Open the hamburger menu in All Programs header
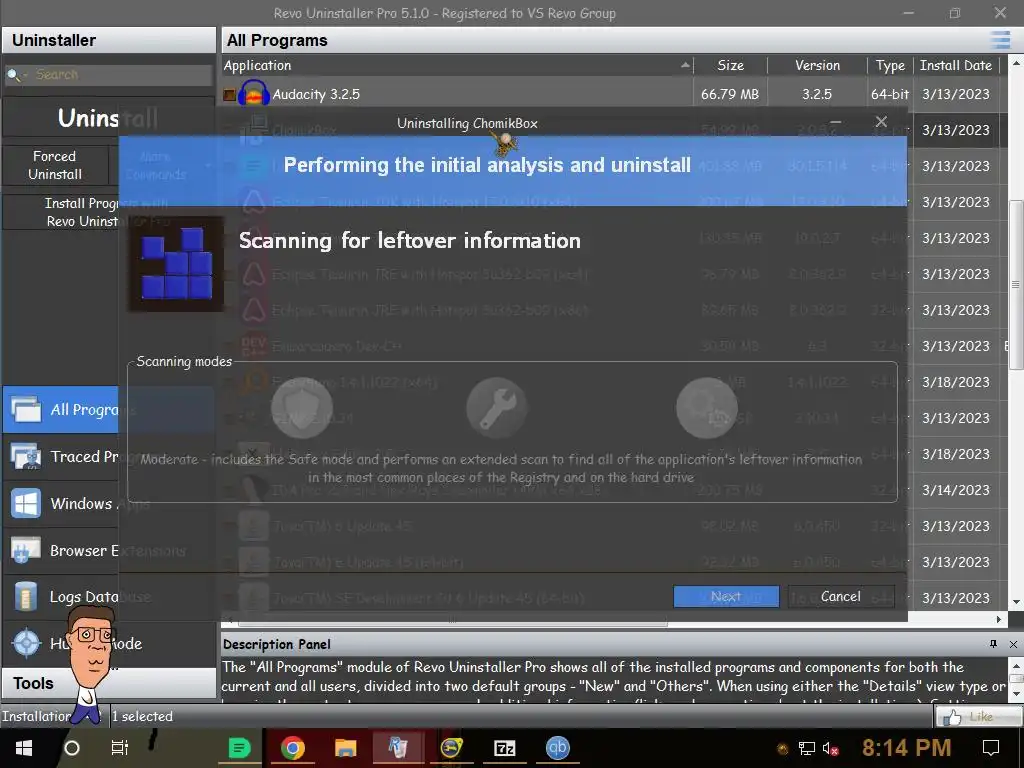 (x=1000, y=40)
